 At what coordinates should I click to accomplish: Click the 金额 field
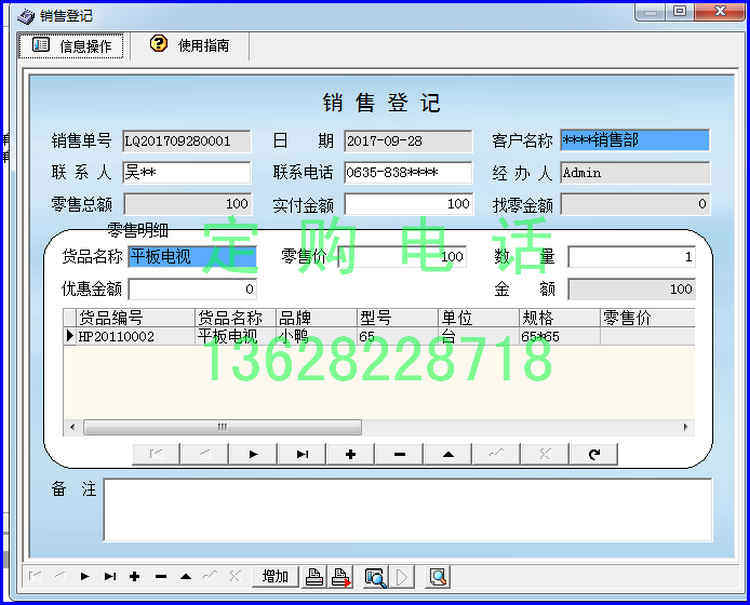coord(631,289)
